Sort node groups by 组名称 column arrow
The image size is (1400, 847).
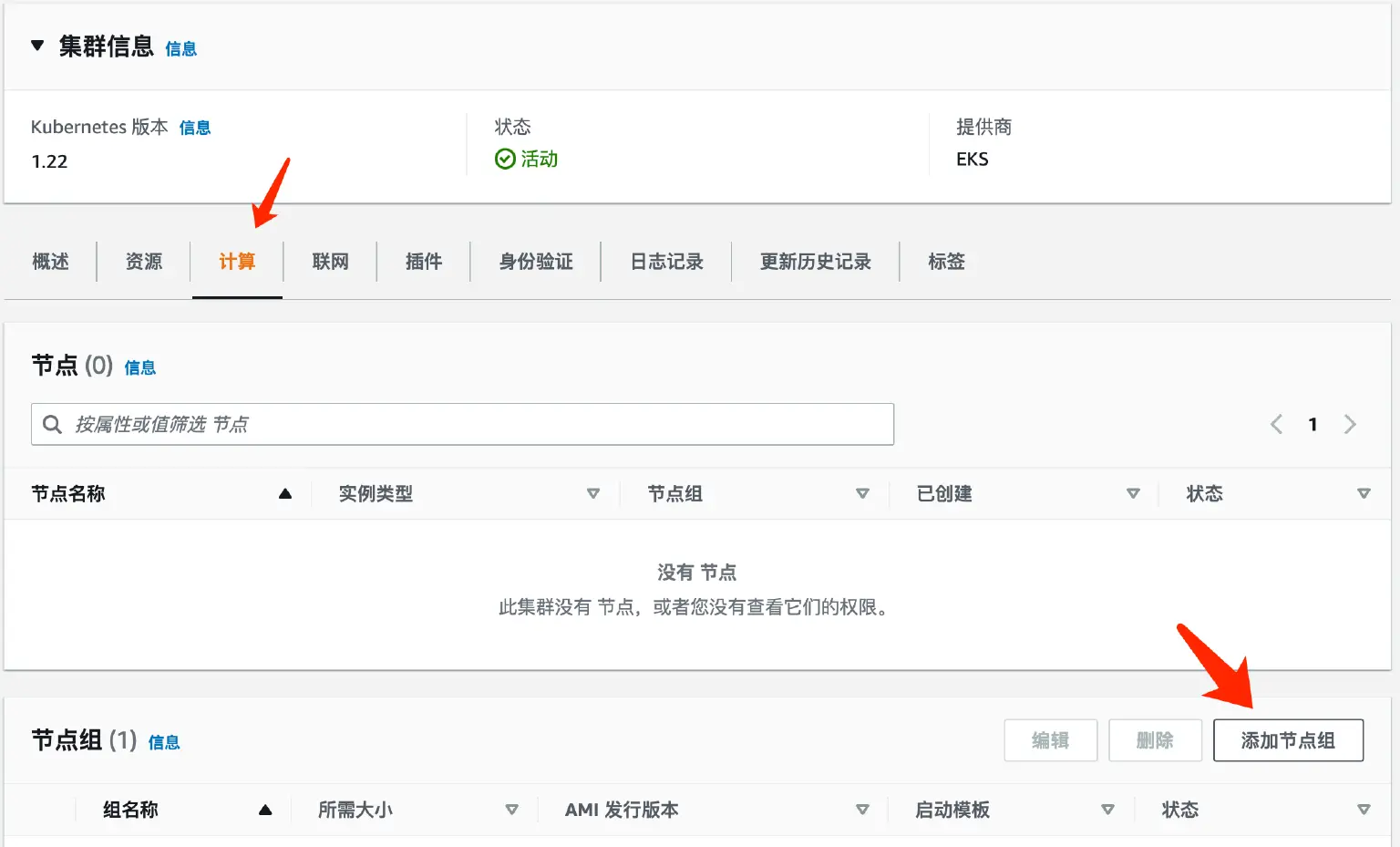[x=265, y=809]
